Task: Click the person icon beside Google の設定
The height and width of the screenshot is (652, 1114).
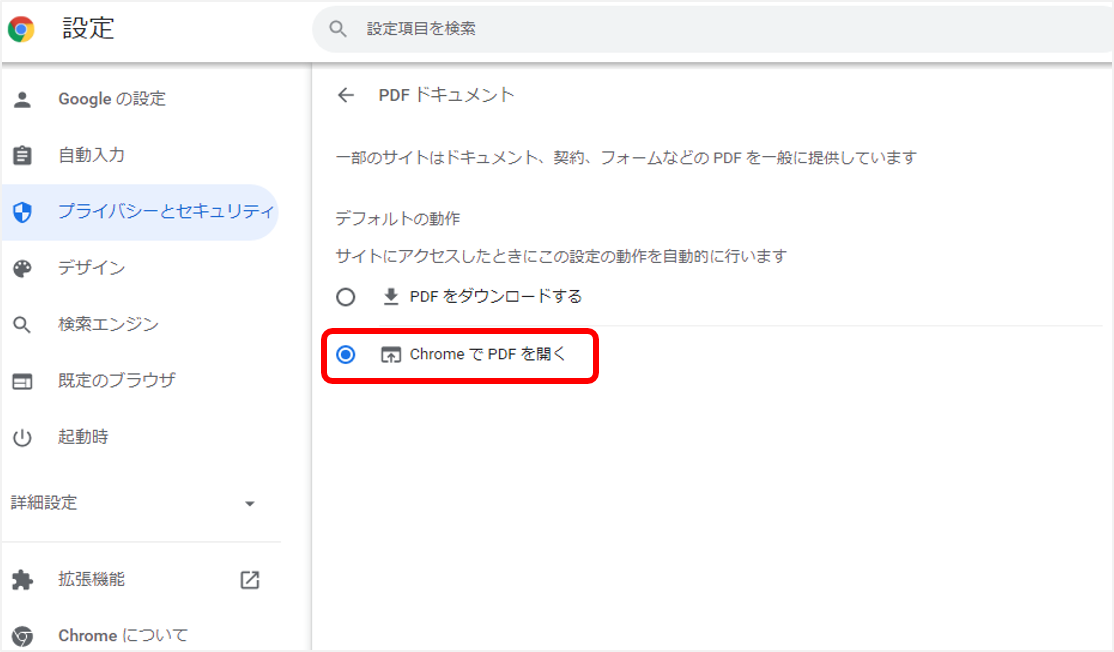Action: [x=22, y=99]
